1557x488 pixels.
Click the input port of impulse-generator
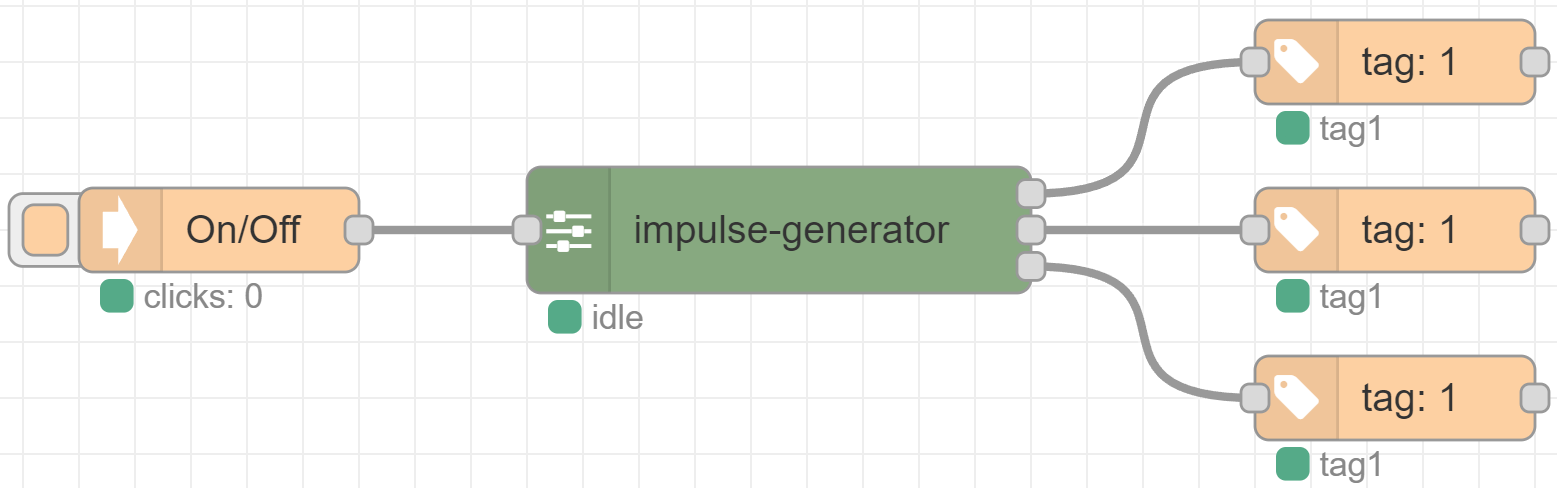pyautogui.click(x=527, y=230)
